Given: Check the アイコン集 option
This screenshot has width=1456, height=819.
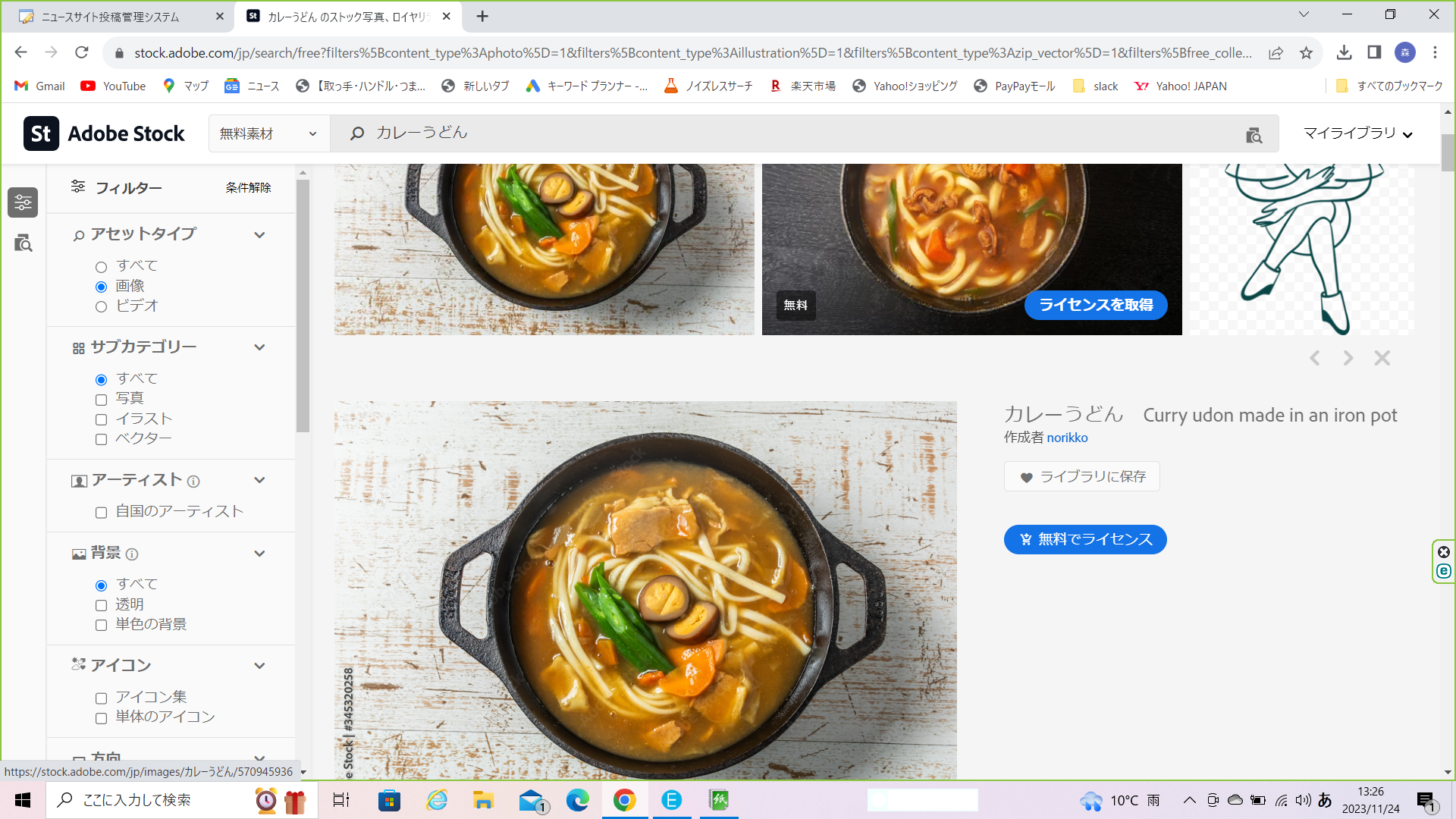Looking at the screenshot, I should tap(101, 698).
